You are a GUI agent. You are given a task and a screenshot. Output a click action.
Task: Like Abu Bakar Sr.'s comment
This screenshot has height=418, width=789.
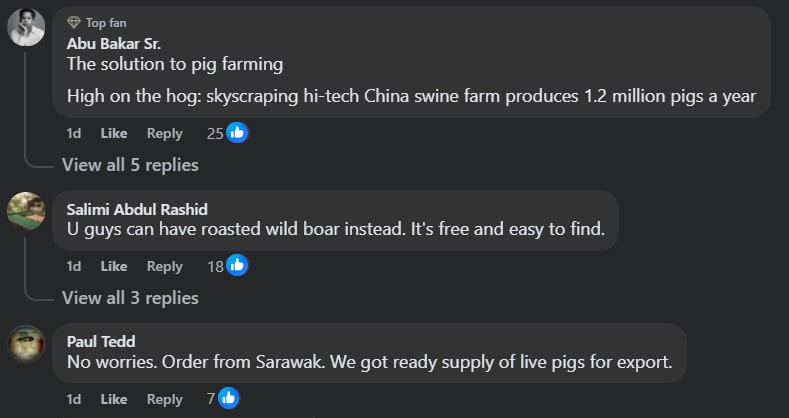tap(114, 133)
